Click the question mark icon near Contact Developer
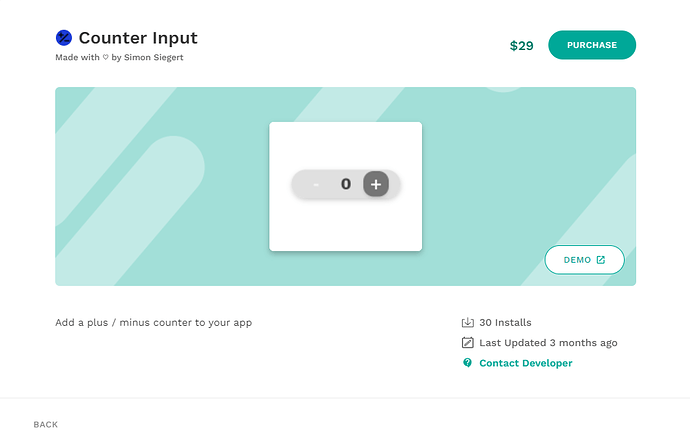This screenshot has height=447, width=690. click(x=467, y=363)
